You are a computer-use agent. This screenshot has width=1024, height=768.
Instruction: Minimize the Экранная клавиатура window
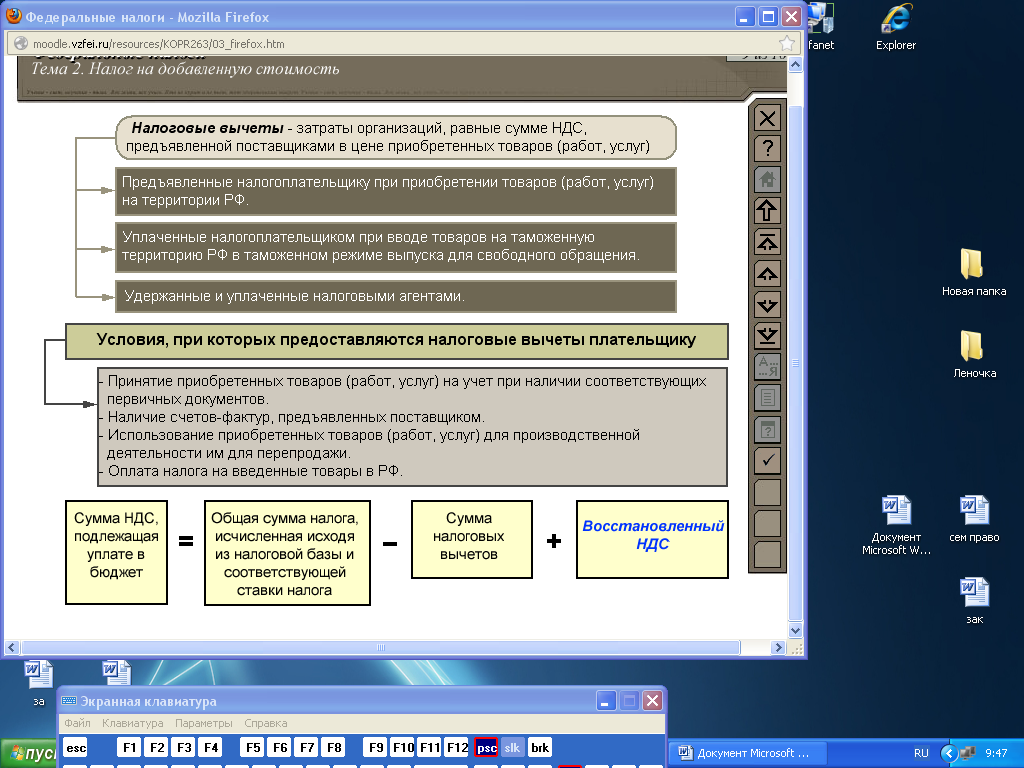pyautogui.click(x=605, y=701)
